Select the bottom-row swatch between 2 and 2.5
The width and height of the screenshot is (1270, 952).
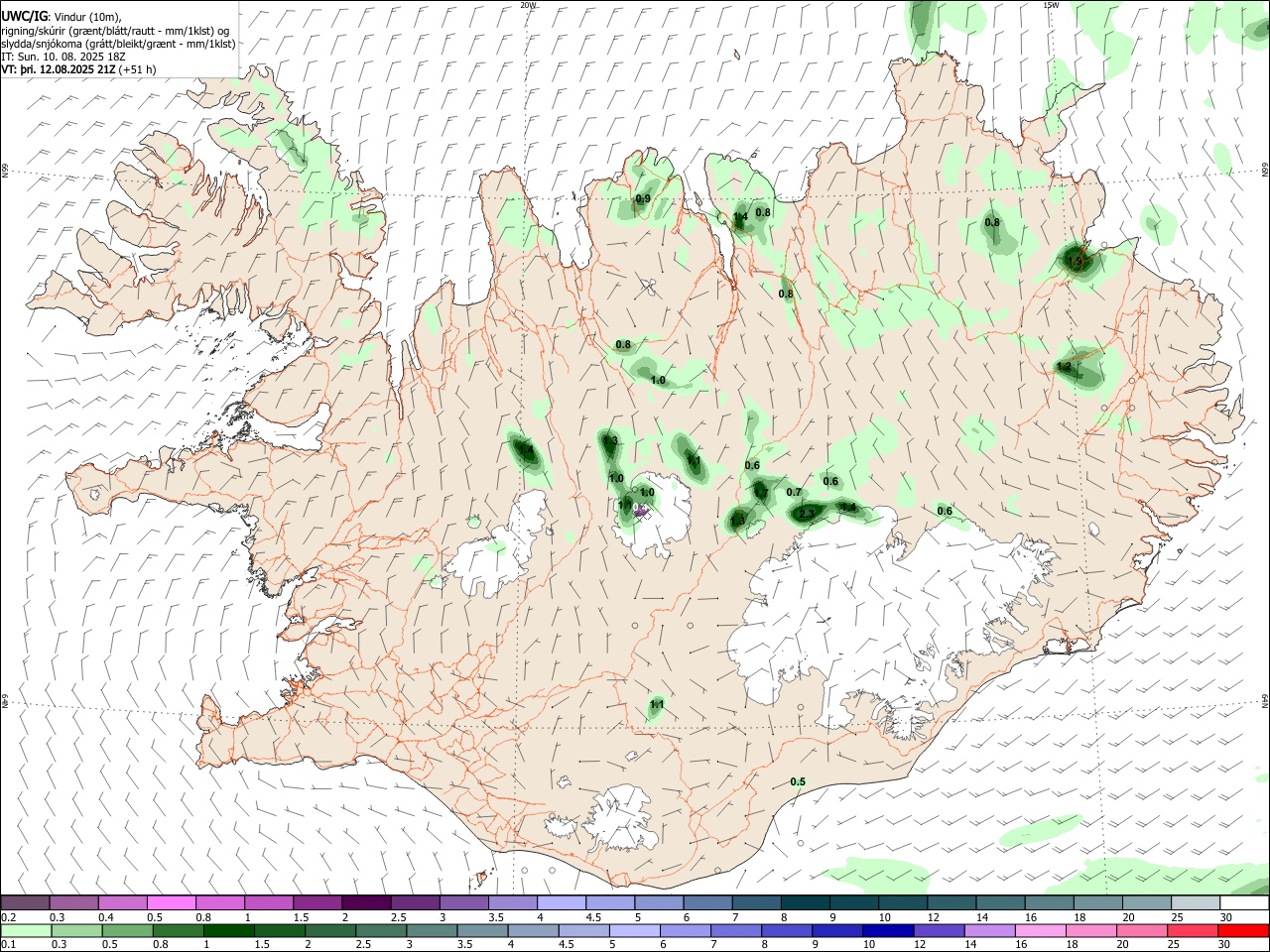pyautogui.click(x=329, y=930)
